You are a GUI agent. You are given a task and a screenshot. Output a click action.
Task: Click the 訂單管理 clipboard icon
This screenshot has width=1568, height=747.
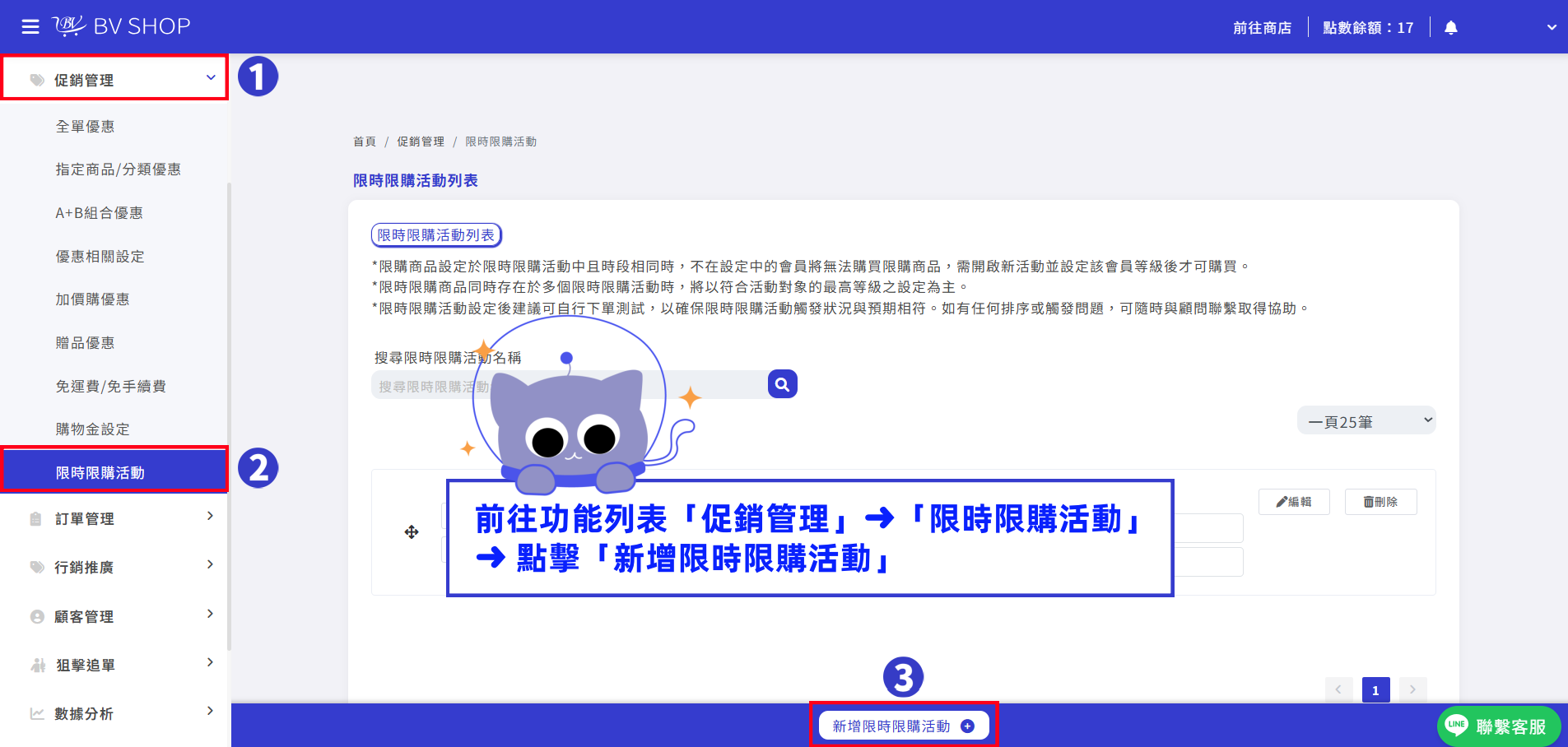[35, 519]
